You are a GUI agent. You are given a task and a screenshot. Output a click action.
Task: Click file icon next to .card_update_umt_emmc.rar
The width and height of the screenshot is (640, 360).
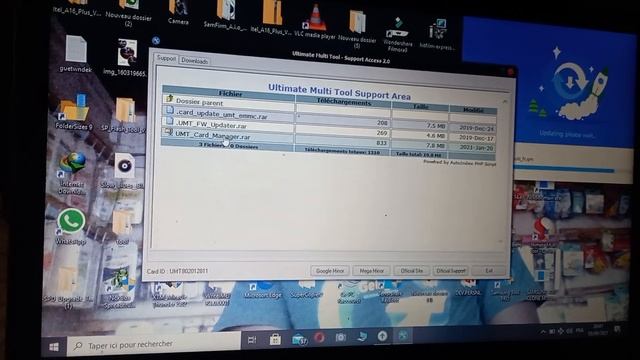tap(170, 110)
